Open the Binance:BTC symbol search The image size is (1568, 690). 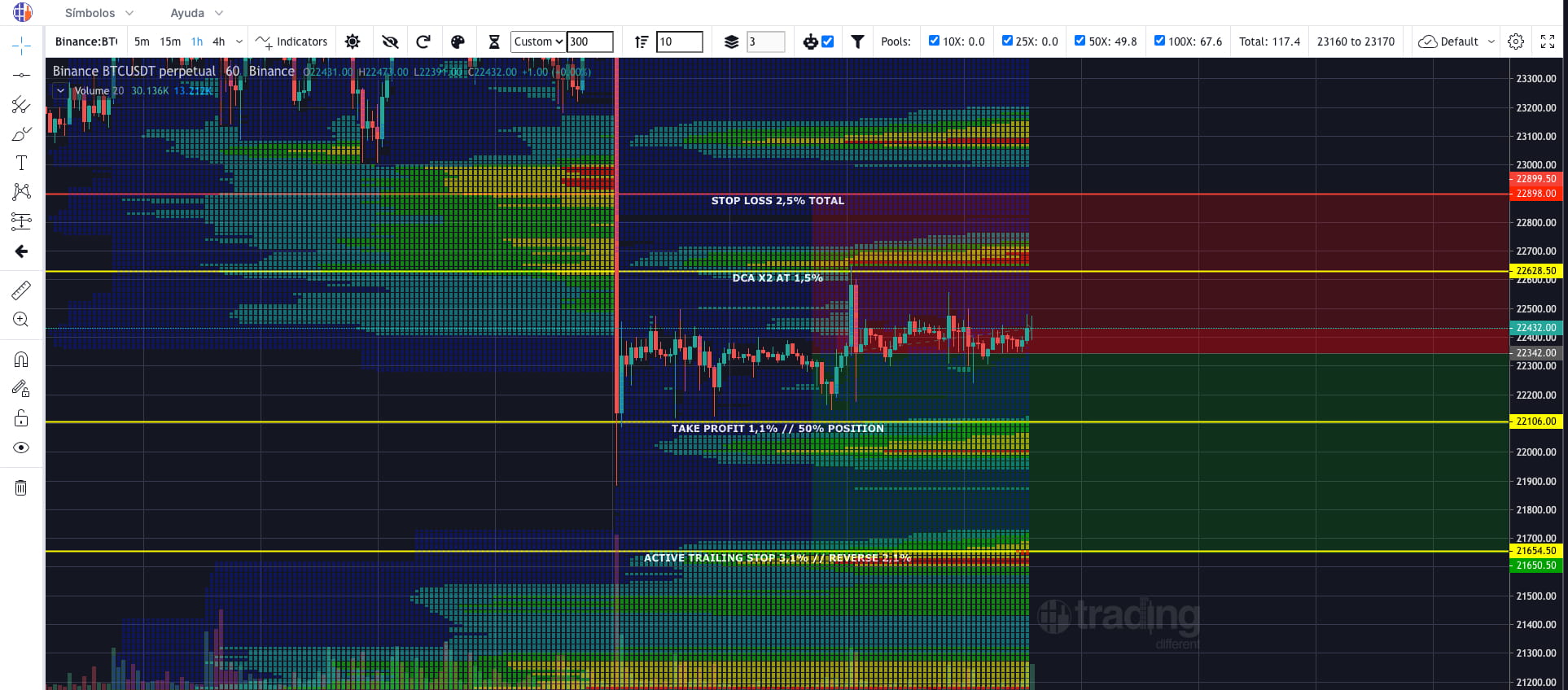(x=86, y=41)
